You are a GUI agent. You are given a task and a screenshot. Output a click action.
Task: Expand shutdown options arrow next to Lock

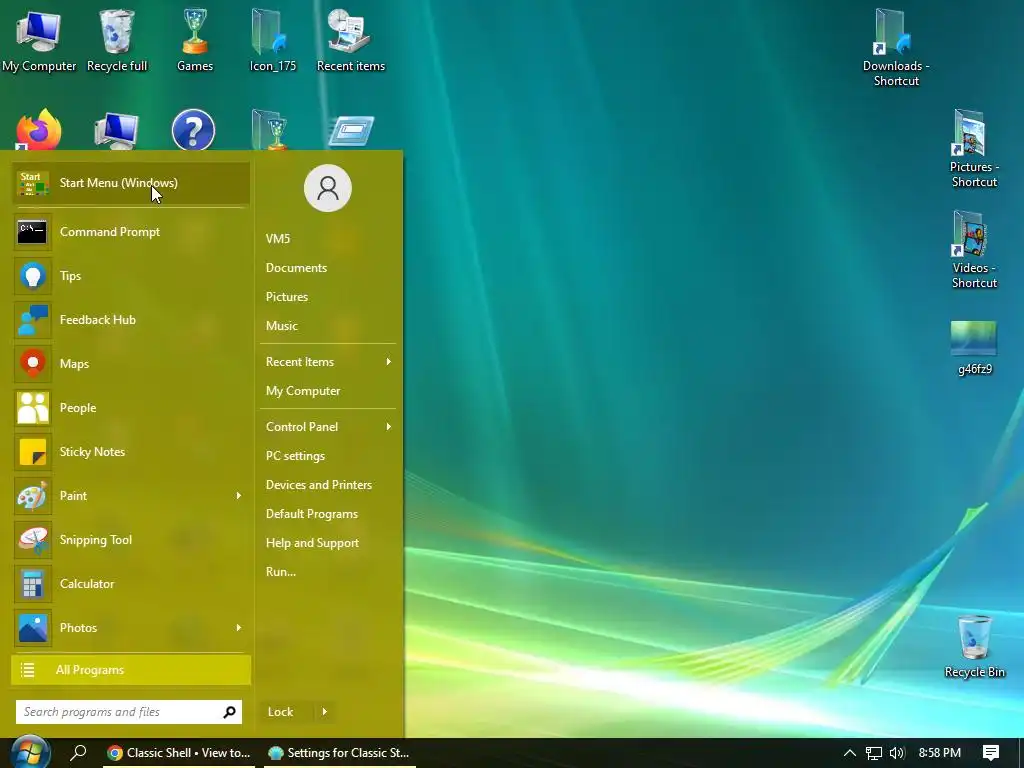(x=325, y=712)
